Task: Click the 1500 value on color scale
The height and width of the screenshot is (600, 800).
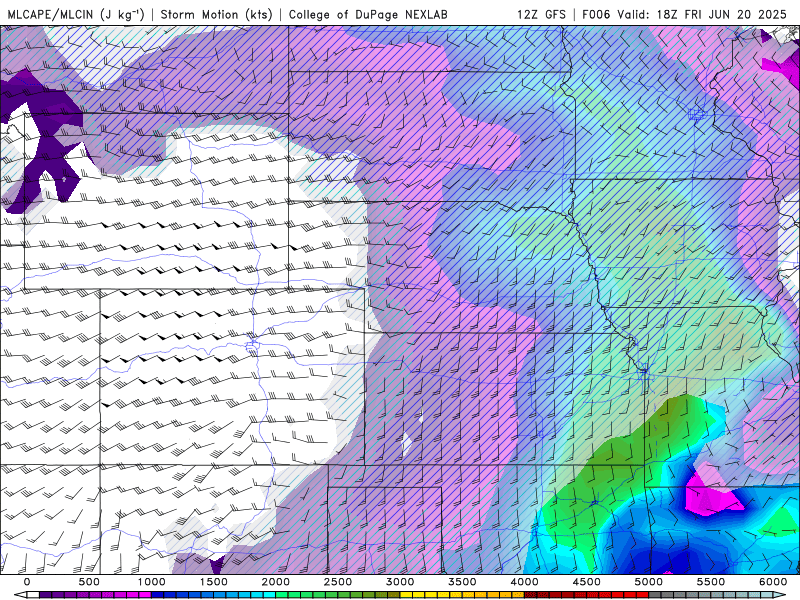Action: point(214,582)
